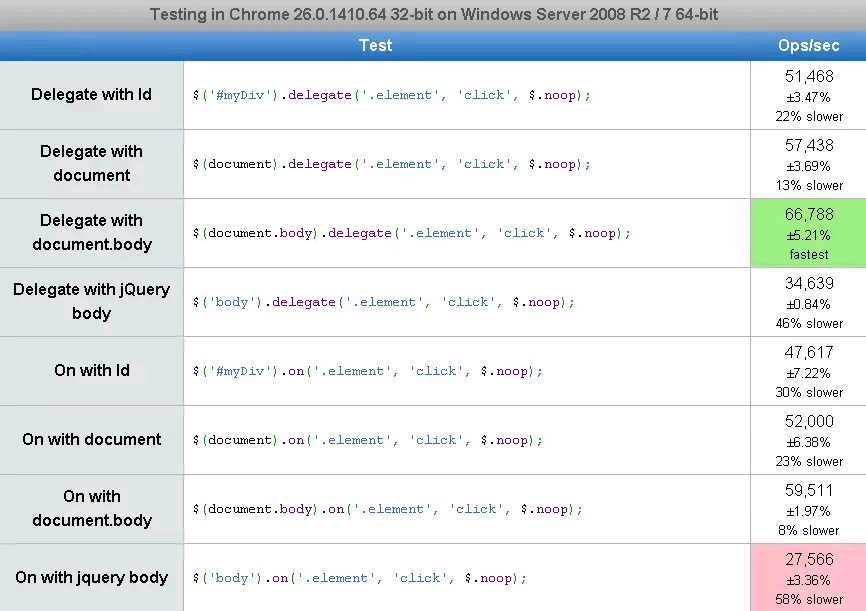Click the "Testing in Chrome" table caption
The image size is (866, 611).
[x=433, y=15]
